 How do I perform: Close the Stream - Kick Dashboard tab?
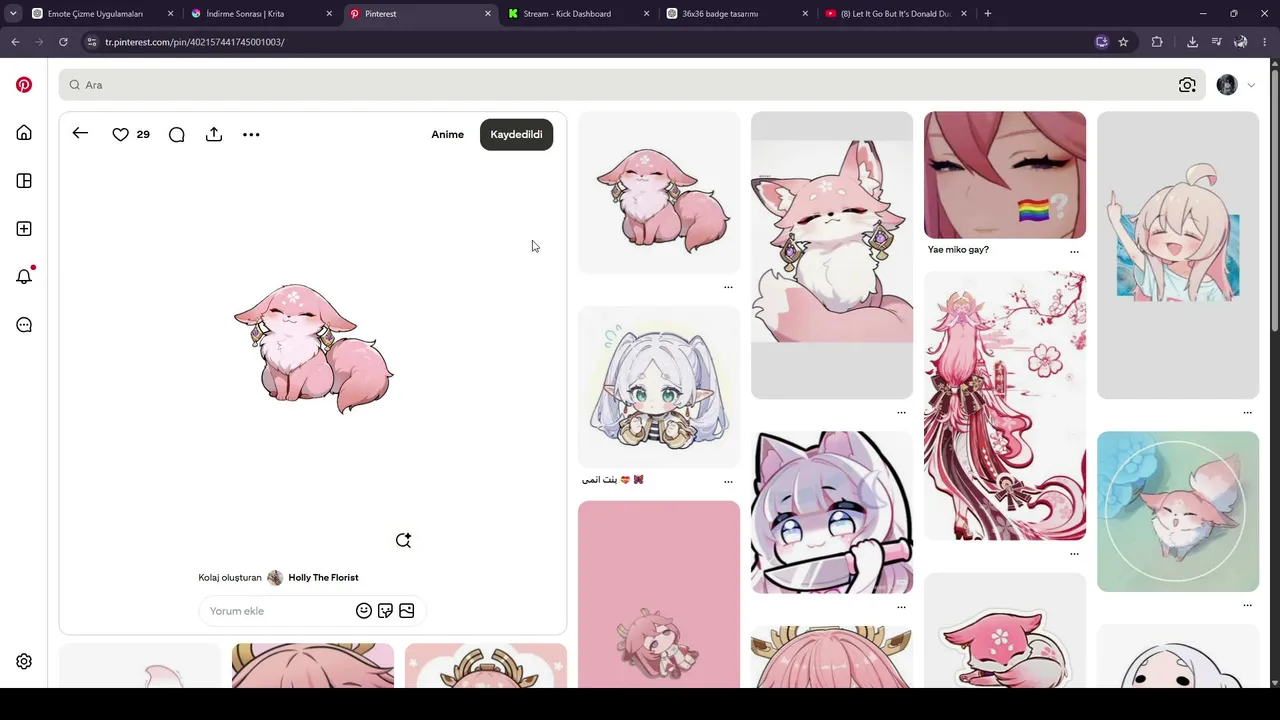[646, 14]
